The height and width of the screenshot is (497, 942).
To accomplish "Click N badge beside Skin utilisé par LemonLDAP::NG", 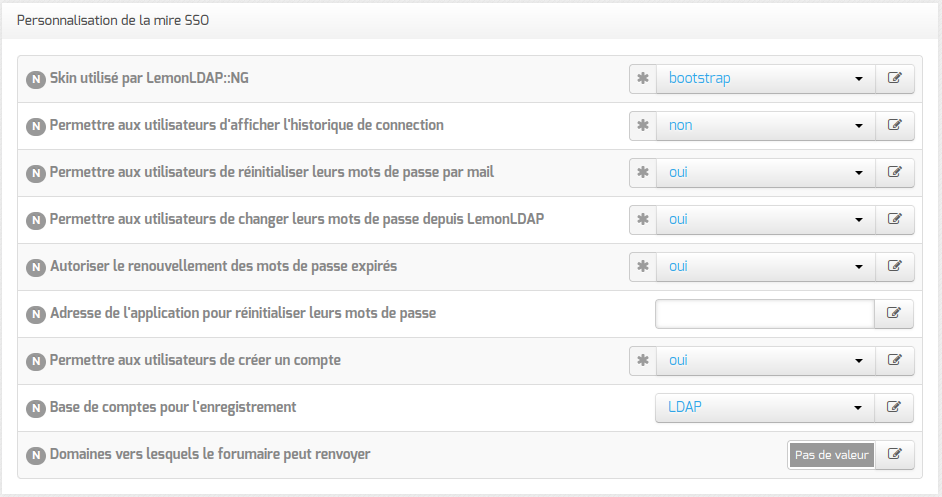I will [x=36, y=79].
